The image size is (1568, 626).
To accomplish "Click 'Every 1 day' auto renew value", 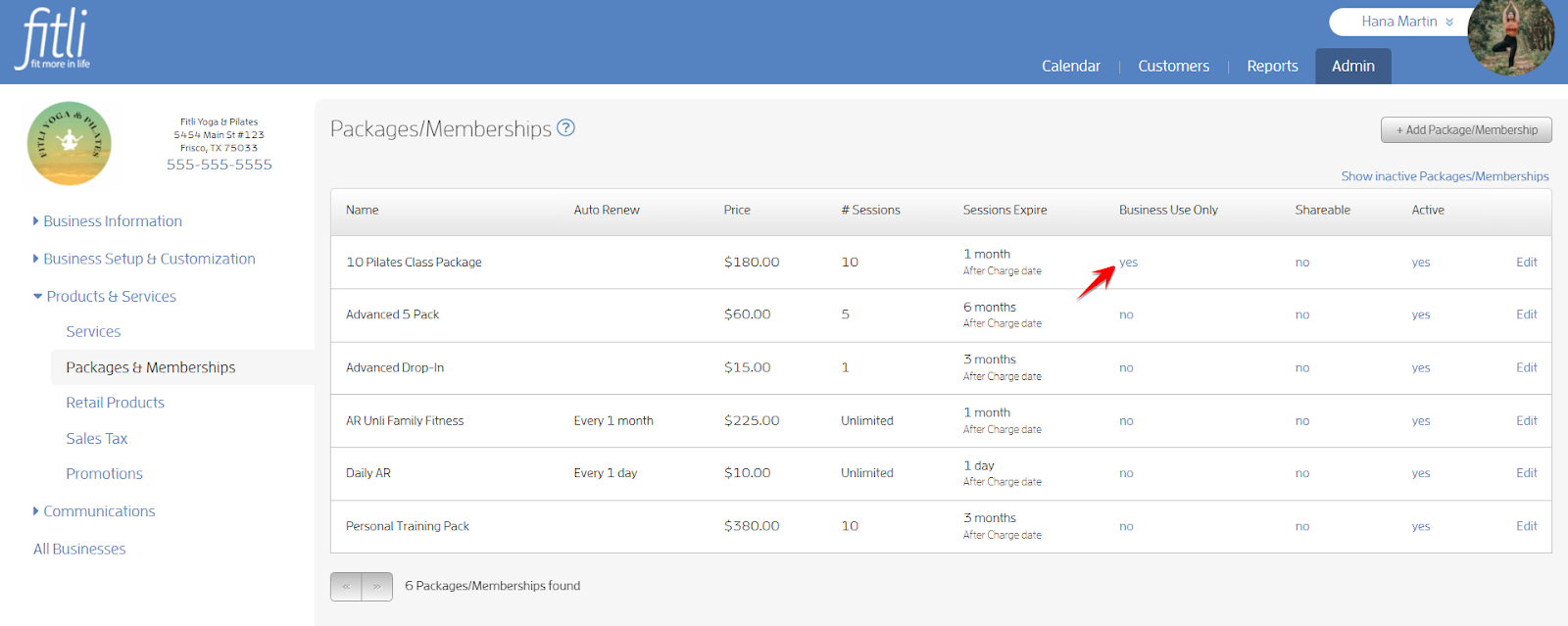I will 606,472.
